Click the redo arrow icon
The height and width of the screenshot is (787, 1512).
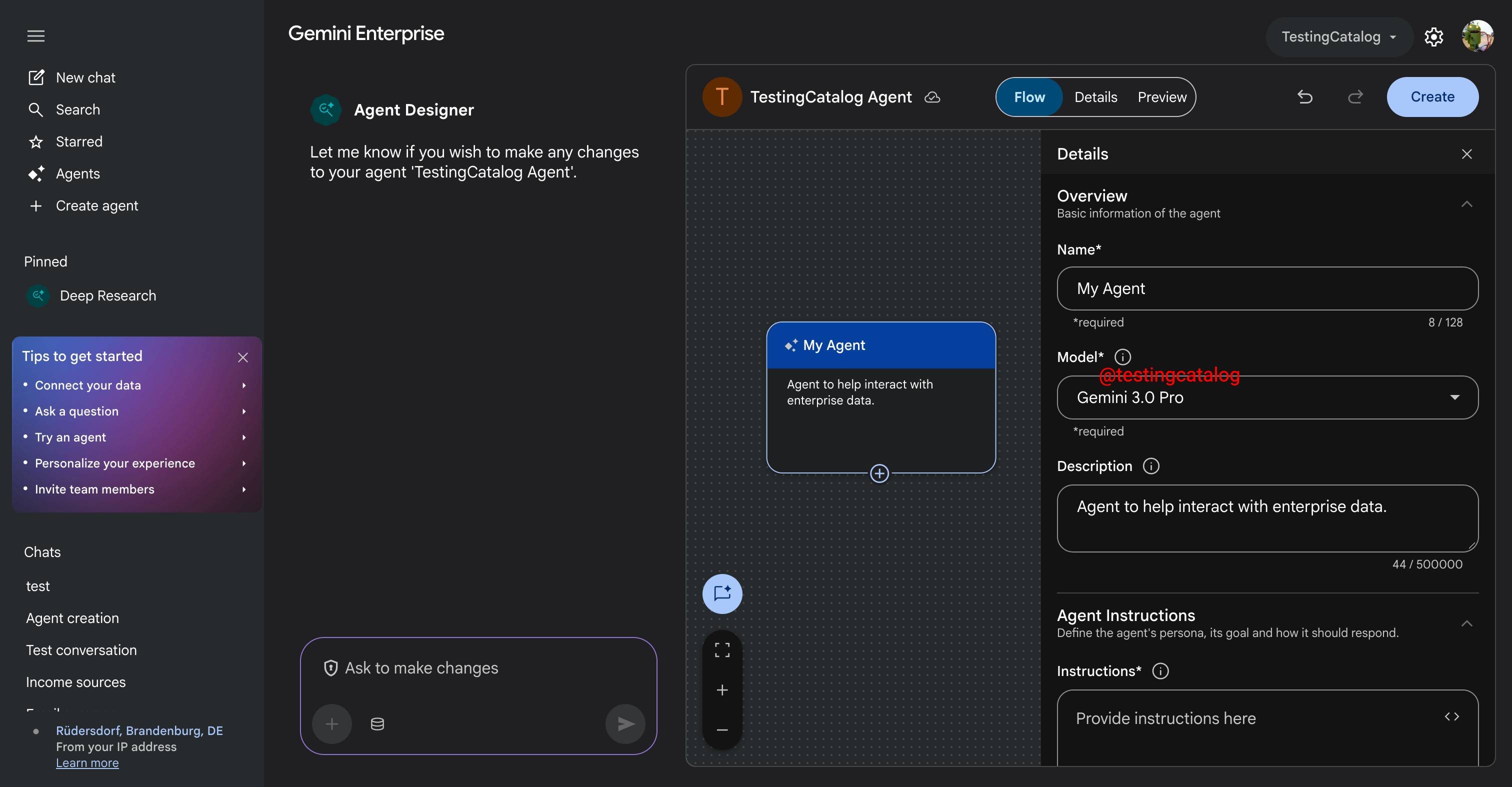(1355, 97)
